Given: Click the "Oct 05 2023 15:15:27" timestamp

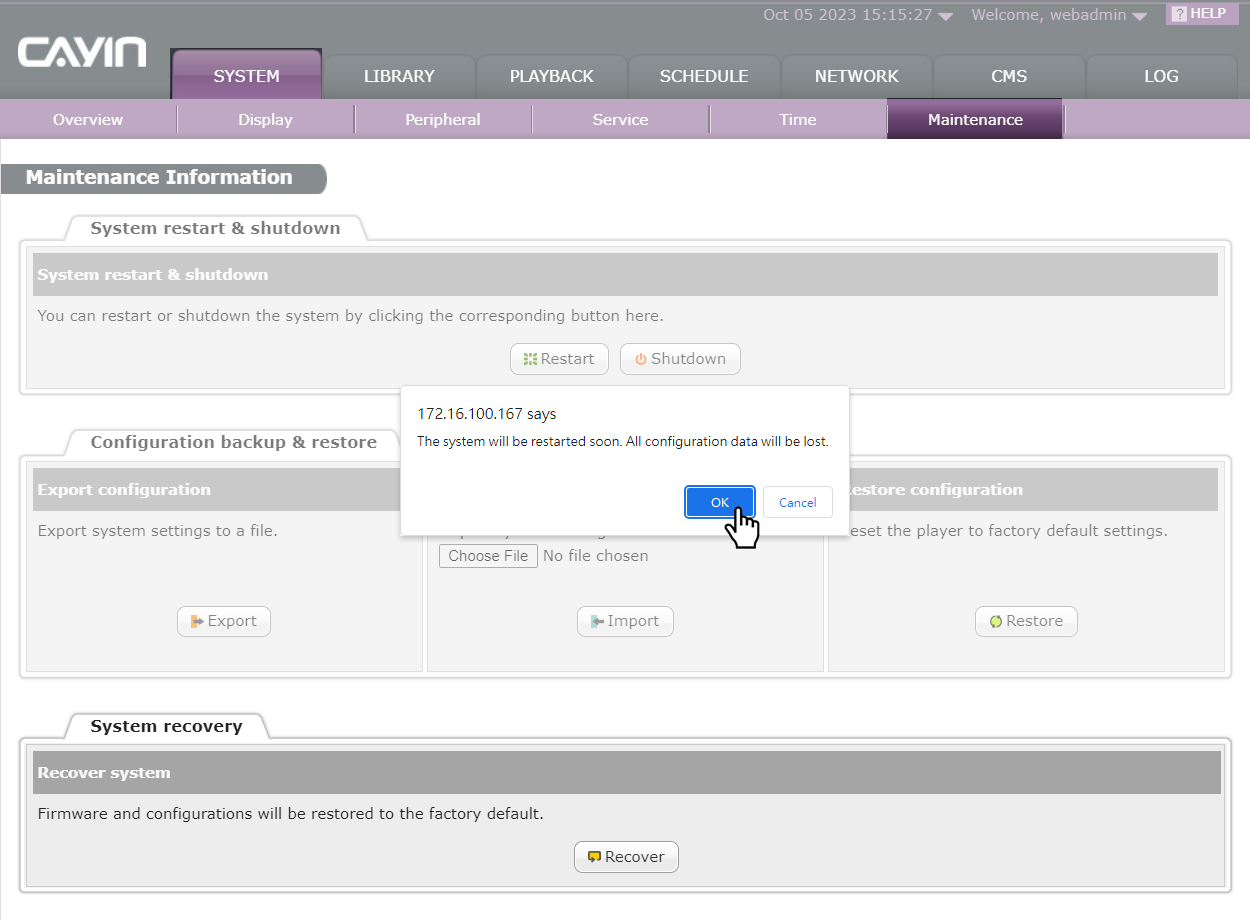Looking at the screenshot, I should pyautogui.click(x=848, y=15).
